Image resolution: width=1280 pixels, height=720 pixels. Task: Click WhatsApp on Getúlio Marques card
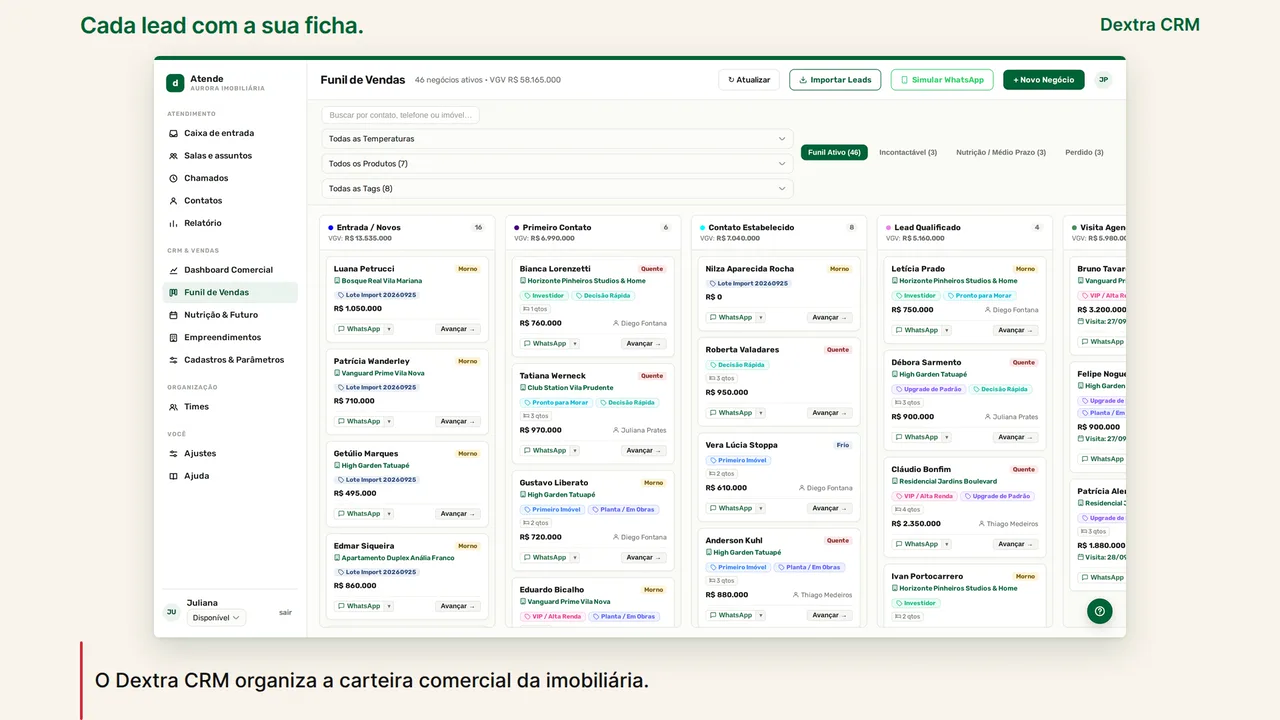[x=359, y=514]
